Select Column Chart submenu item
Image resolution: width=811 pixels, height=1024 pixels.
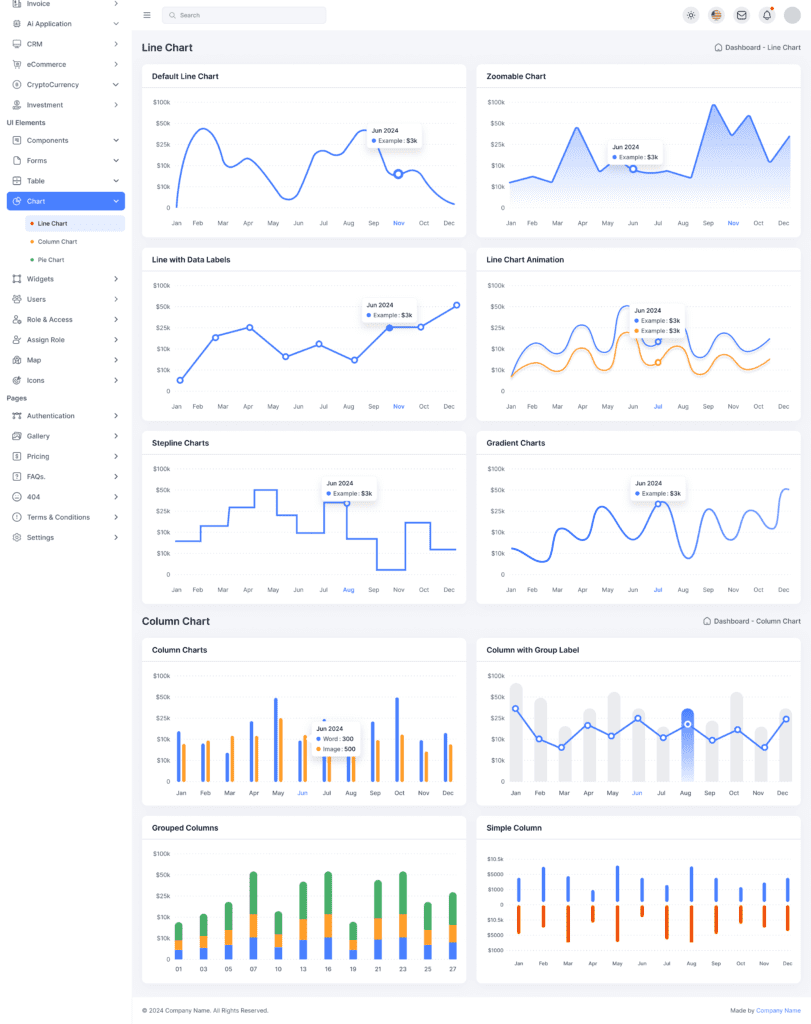pos(57,242)
